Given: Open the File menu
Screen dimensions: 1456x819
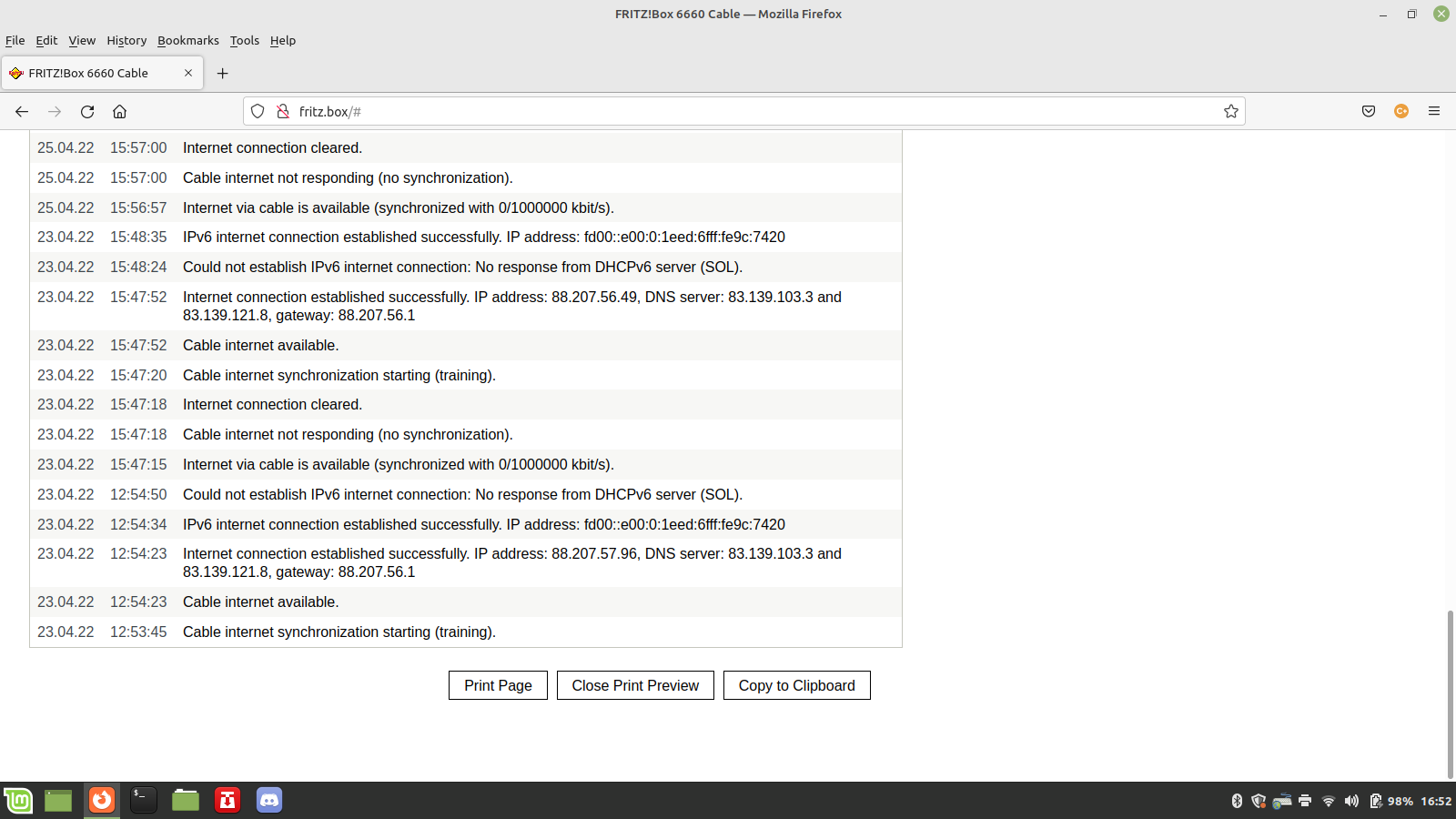Looking at the screenshot, I should 15,40.
